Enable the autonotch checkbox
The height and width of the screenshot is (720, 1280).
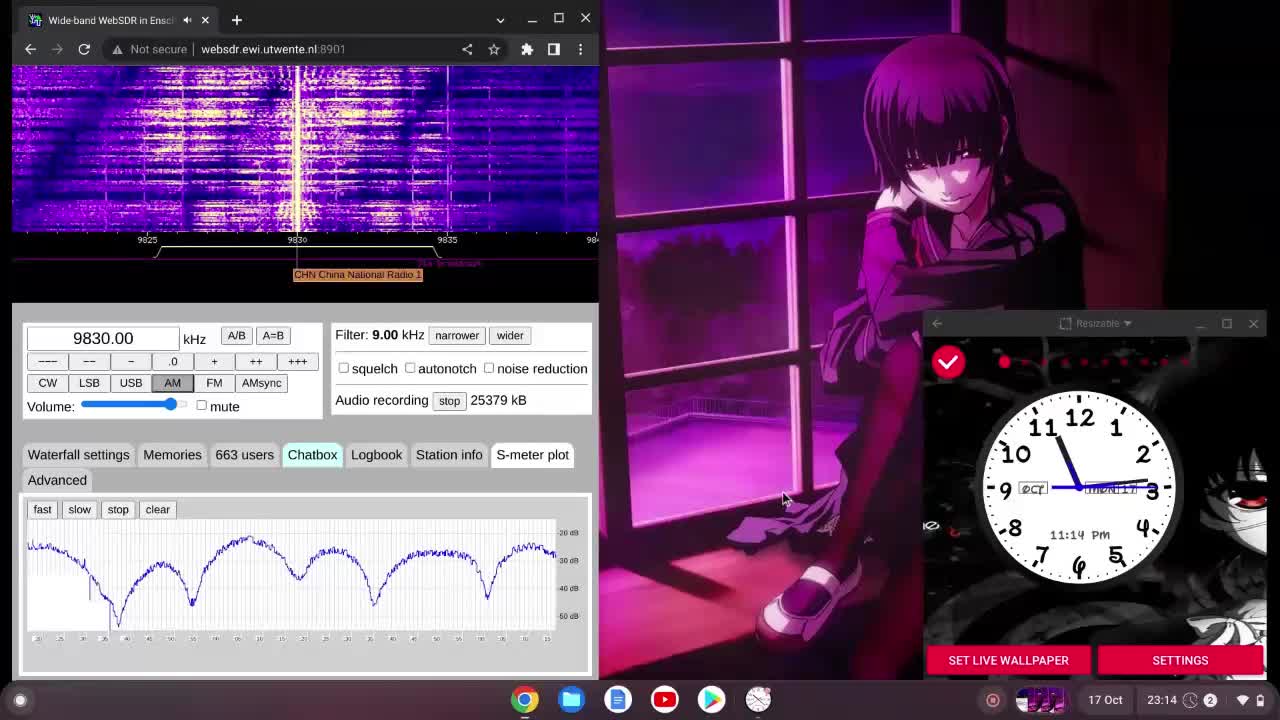click(410, 368)
